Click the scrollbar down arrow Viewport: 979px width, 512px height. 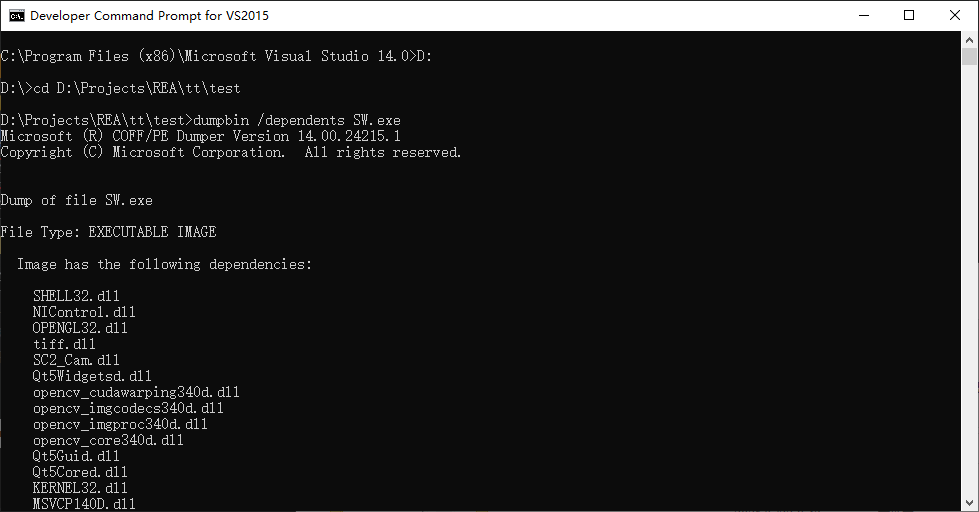pos(969,503)
